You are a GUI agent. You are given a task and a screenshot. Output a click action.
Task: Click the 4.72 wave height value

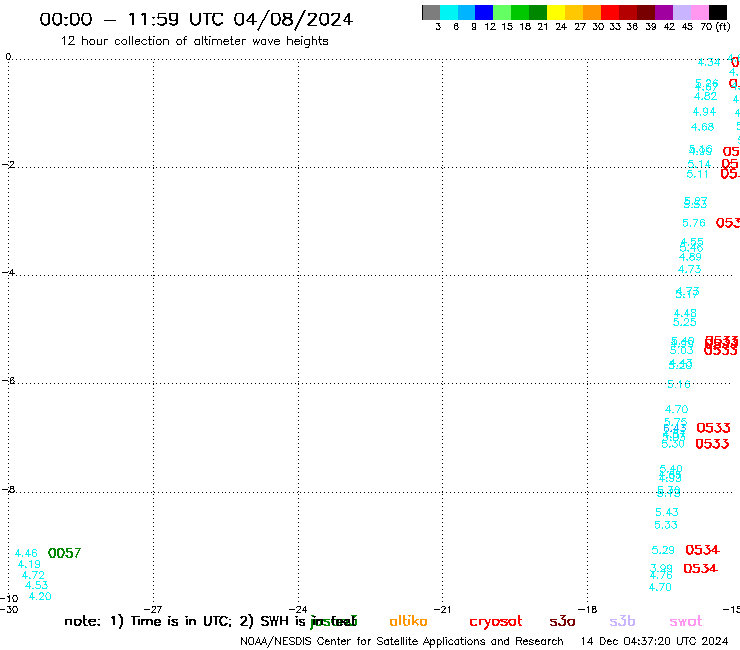click(x=33, y=575)
